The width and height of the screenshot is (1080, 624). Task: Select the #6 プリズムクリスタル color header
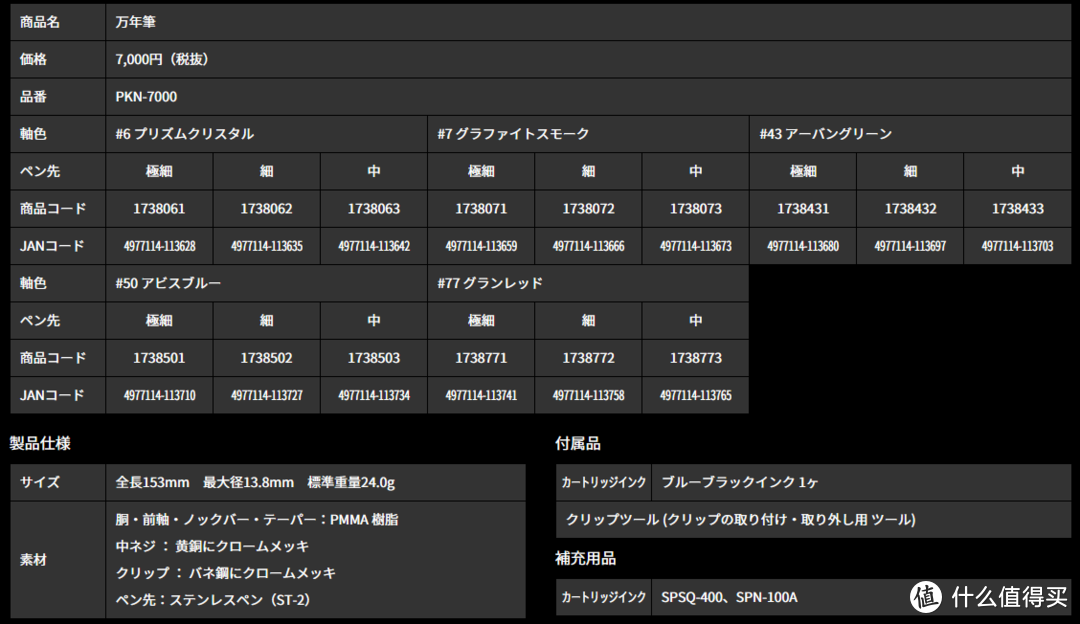point(185,134)
